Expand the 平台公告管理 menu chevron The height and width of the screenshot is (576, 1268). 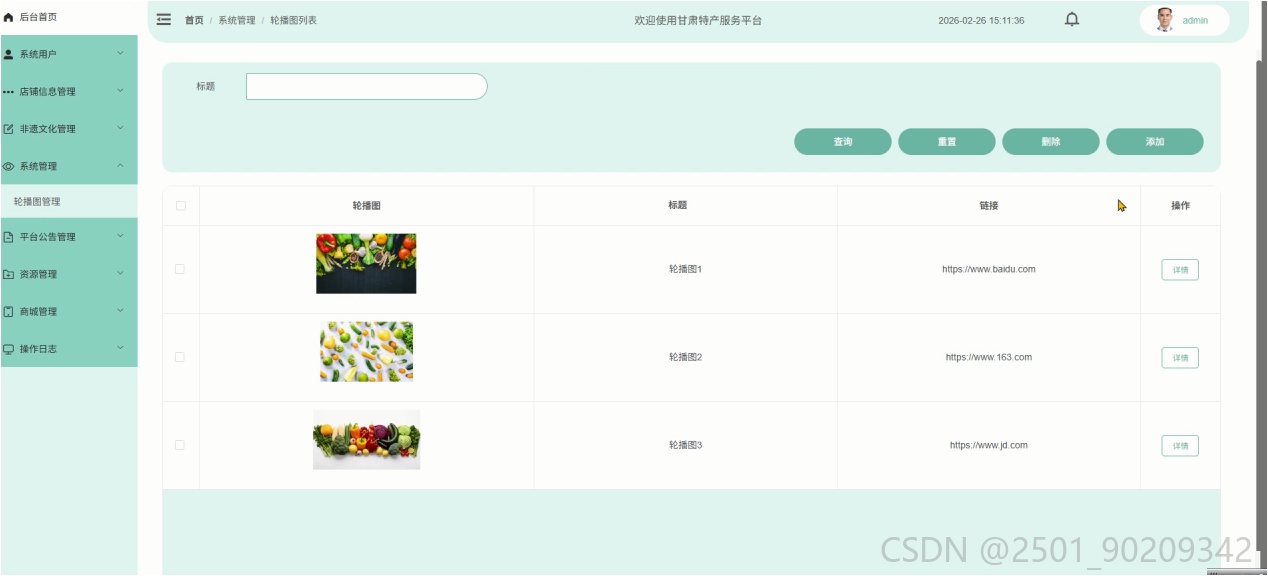coord(120,236)
